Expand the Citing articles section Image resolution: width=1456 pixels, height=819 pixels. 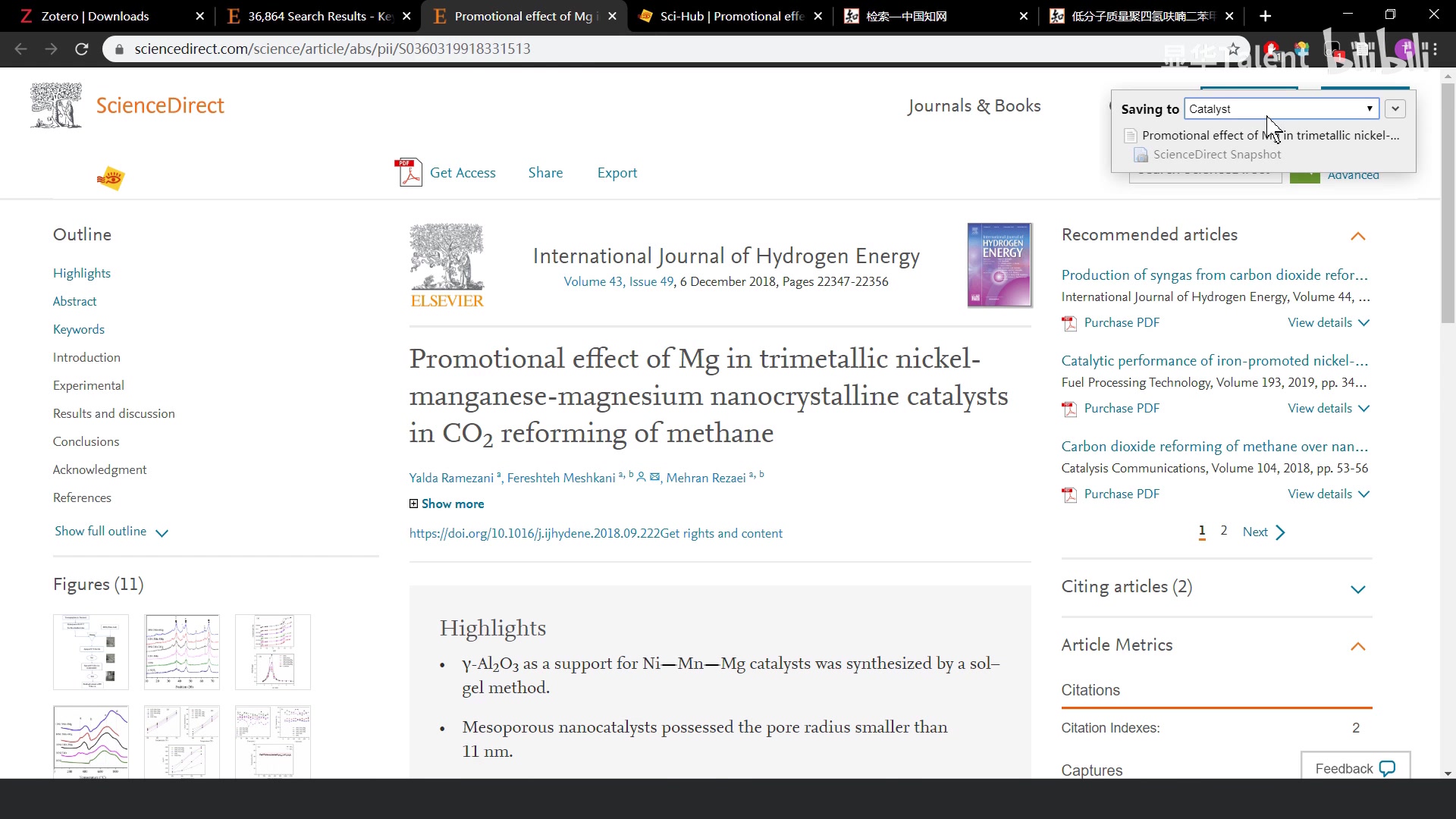(x=1358, y=589)
